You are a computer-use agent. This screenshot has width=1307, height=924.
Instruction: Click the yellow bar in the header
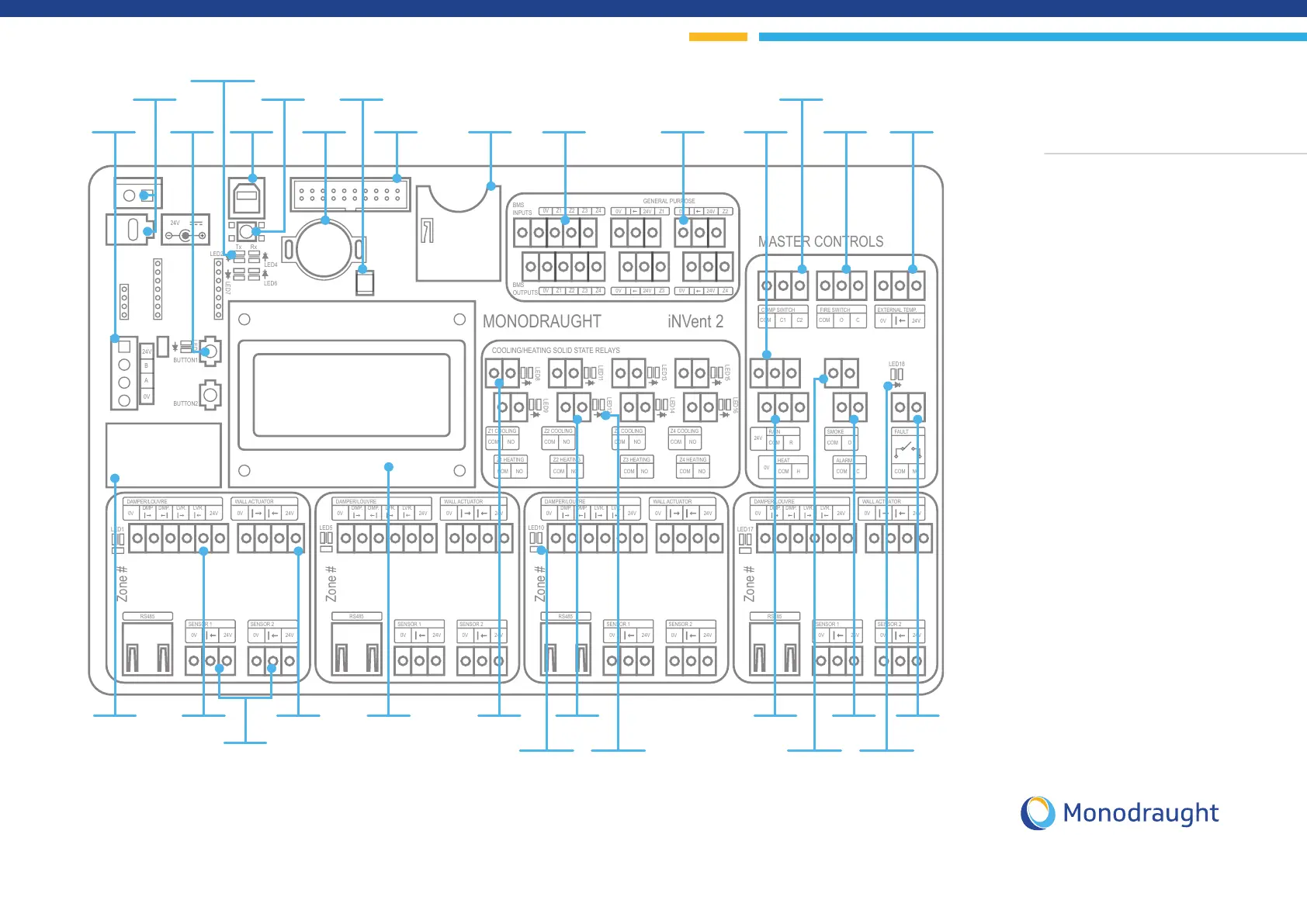click(x=718, y=36)
